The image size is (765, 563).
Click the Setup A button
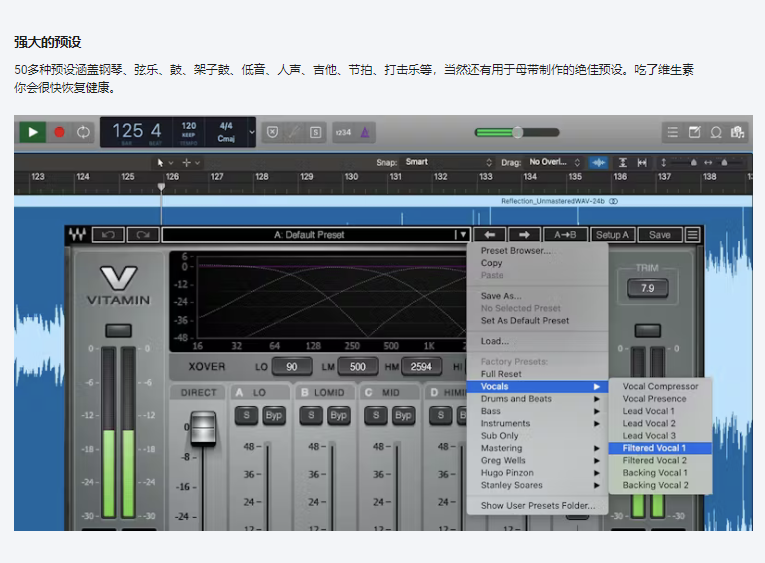click(x=612, y=235)
